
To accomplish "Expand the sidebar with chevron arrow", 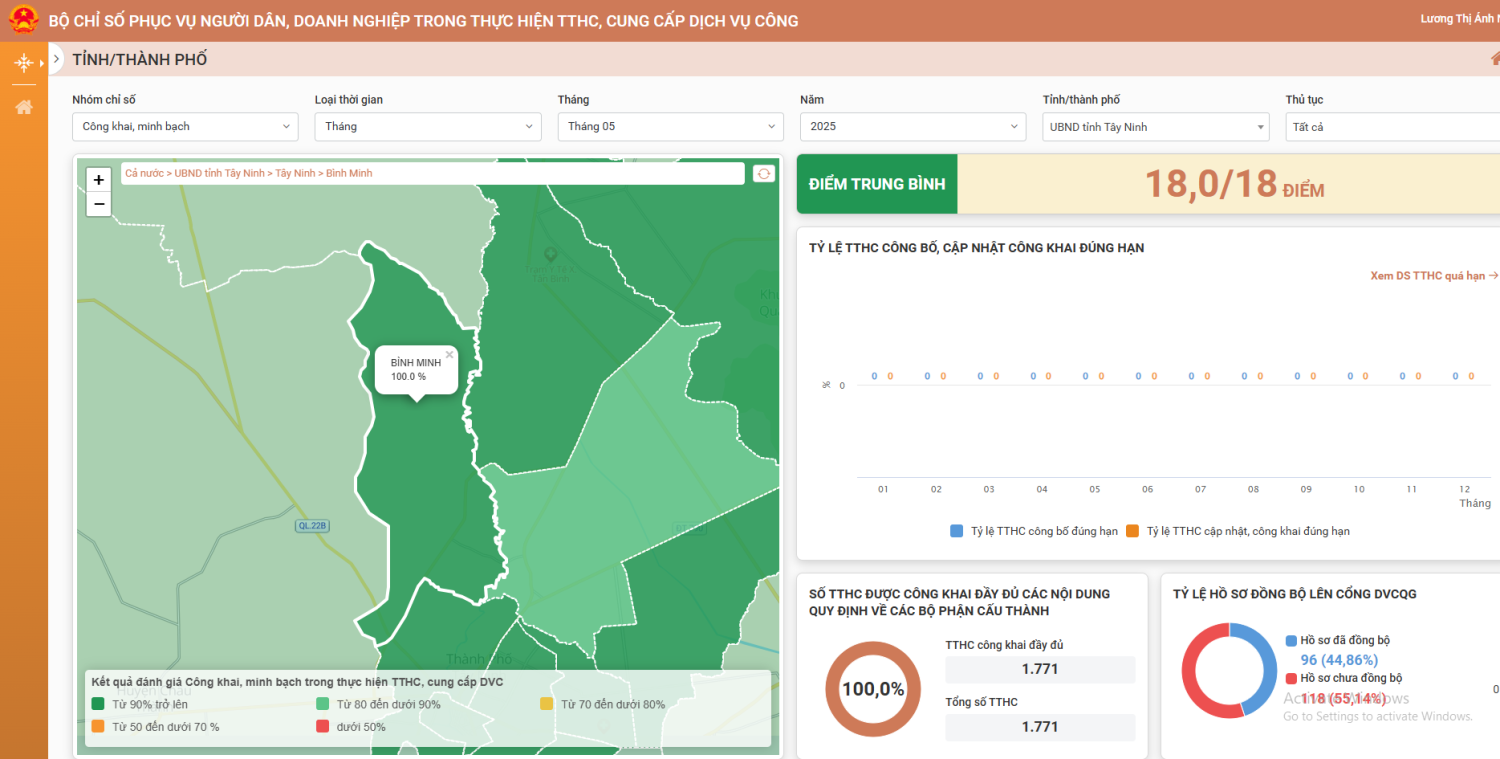I will pos(56,59).
